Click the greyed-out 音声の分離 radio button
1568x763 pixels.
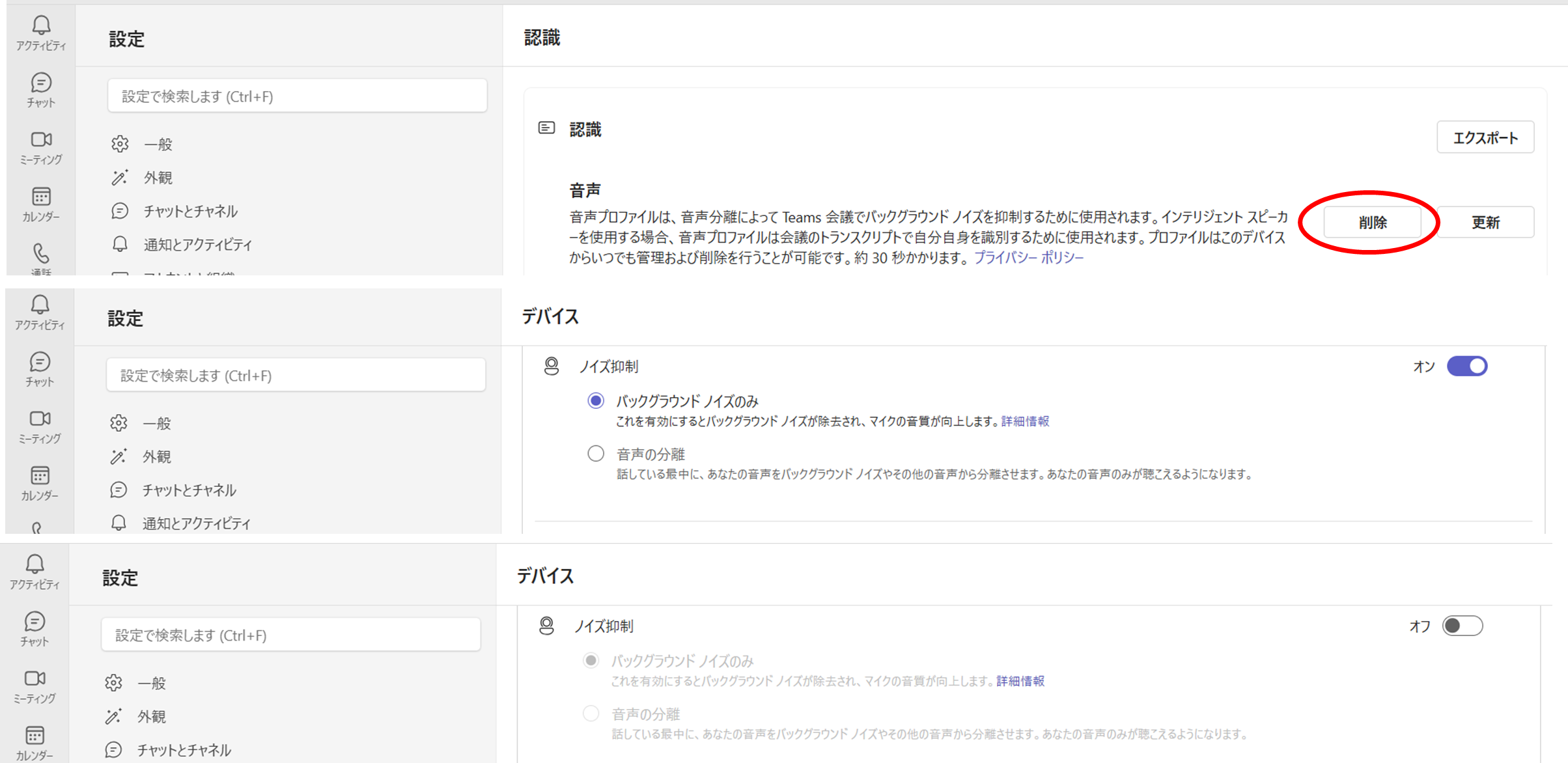point(591,714)
